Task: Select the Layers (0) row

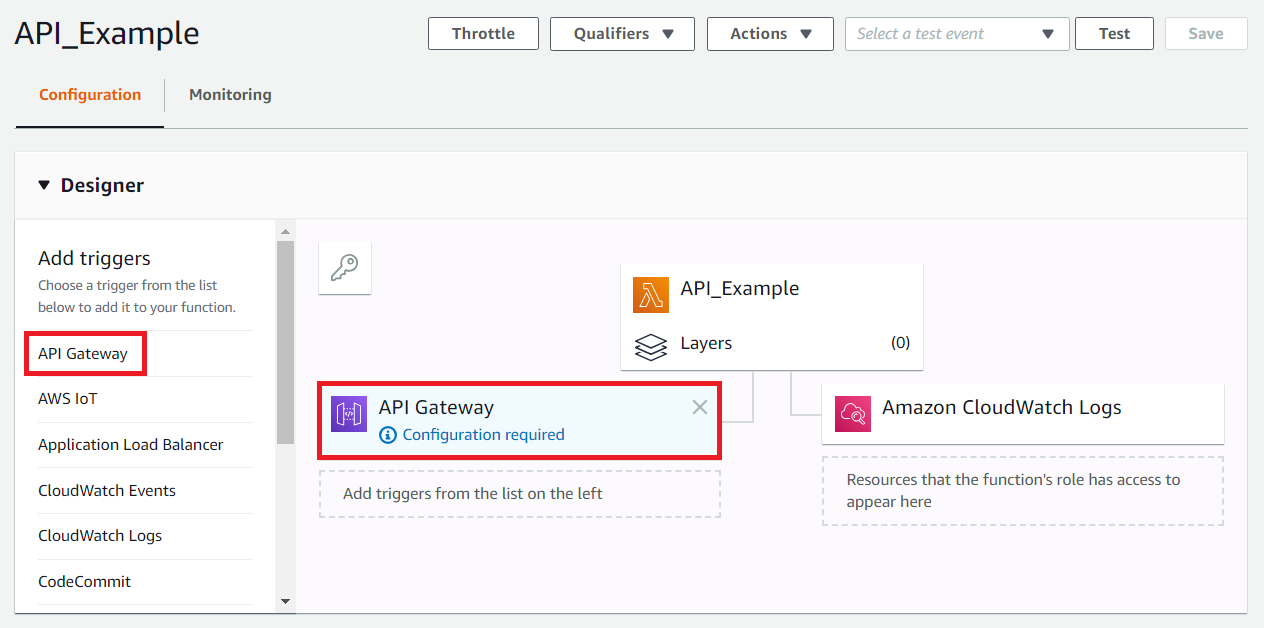Action: tap(772, 343)
